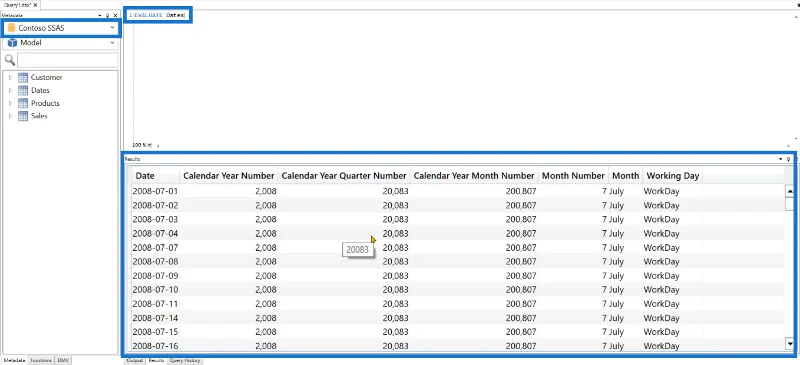Image resolution: width=800 pixels, height=365 pixels.
Task: Pin the Metadata pane
Action: pos(108,16)
